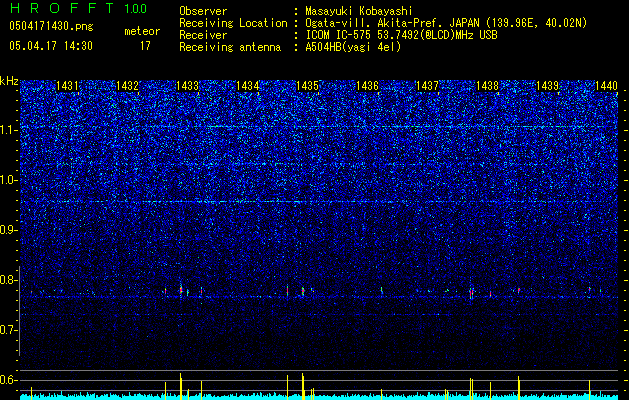Click the cyan noise level strip at bottom
This screenshot has height=400, width=629.
coord(319,397)
